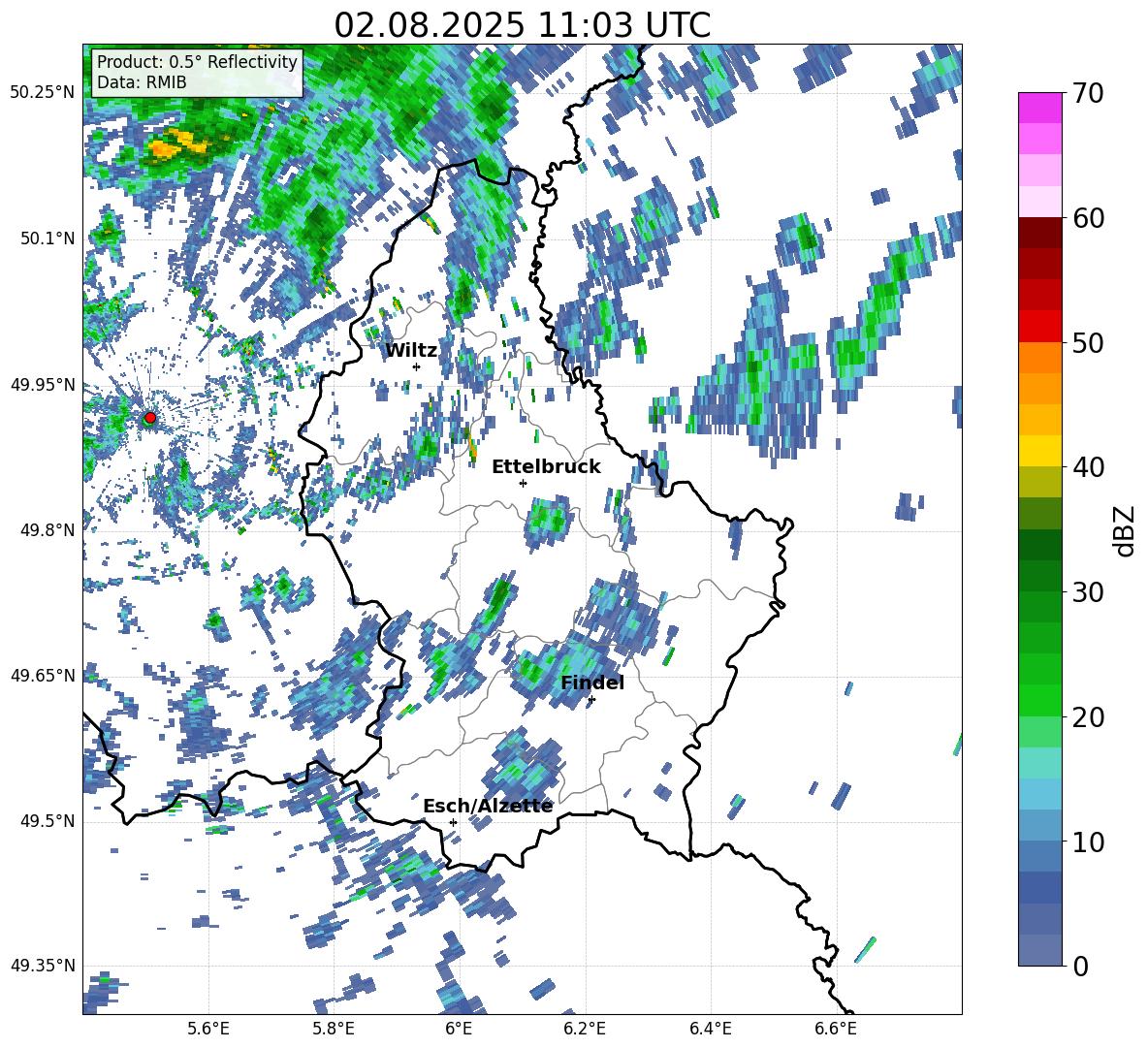Click the 6.4°E longitude label
Image resolution: width=1148 pixels, height=1048 pixels.
(x=710, y=1029)
